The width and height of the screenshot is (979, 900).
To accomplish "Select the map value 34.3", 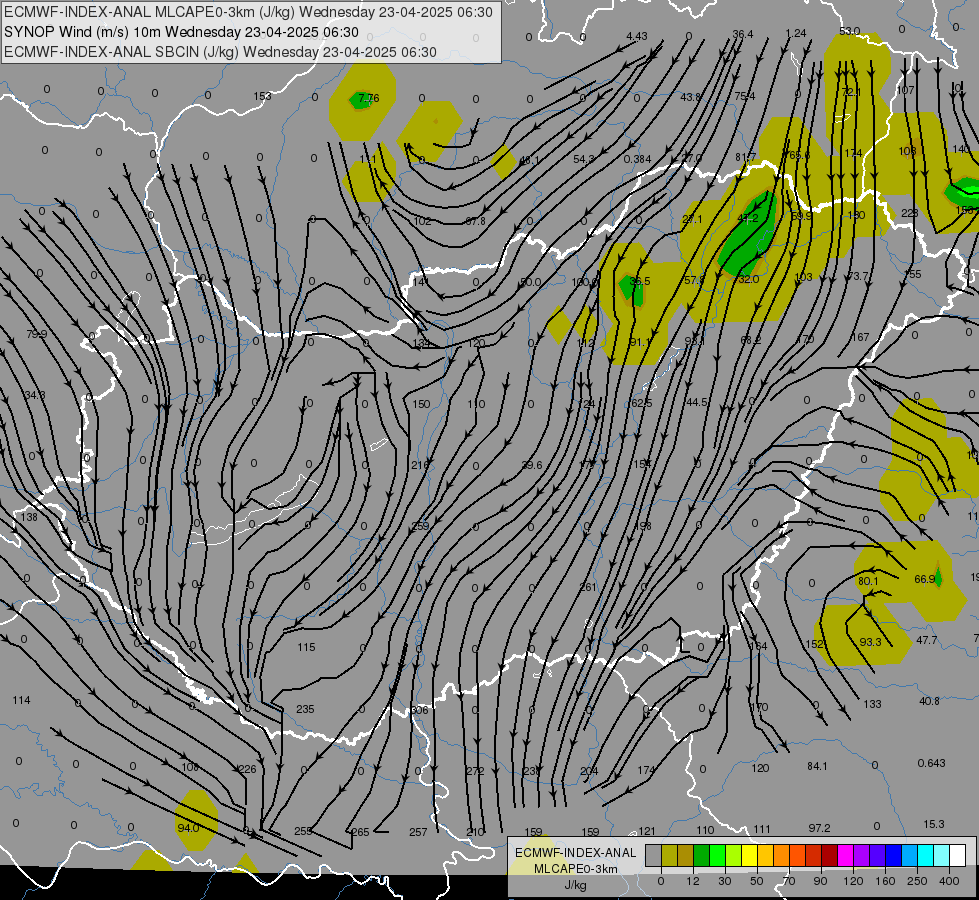I will [x=35, y=395].
